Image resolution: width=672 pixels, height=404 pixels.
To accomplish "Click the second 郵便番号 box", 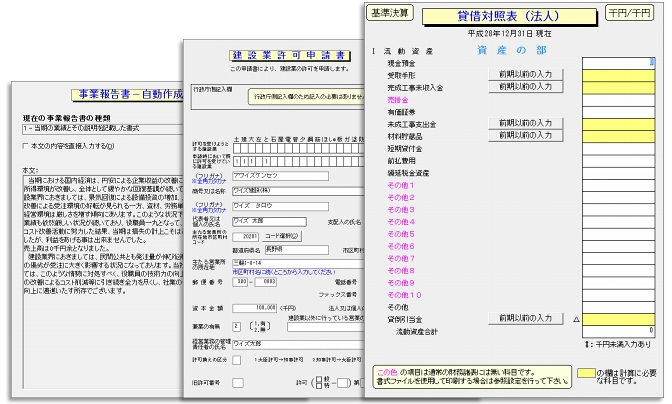I will (265, 282).
